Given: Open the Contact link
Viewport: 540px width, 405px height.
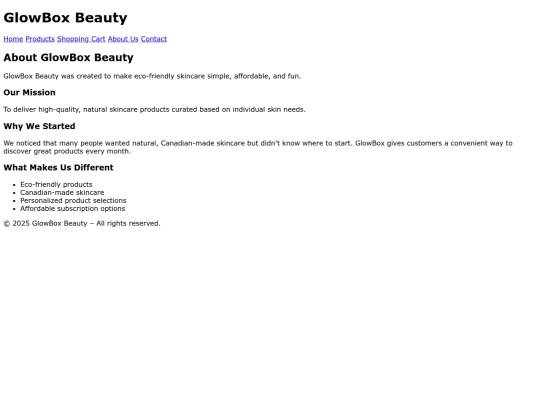Looking at the screenshot, I should [154, 39].
